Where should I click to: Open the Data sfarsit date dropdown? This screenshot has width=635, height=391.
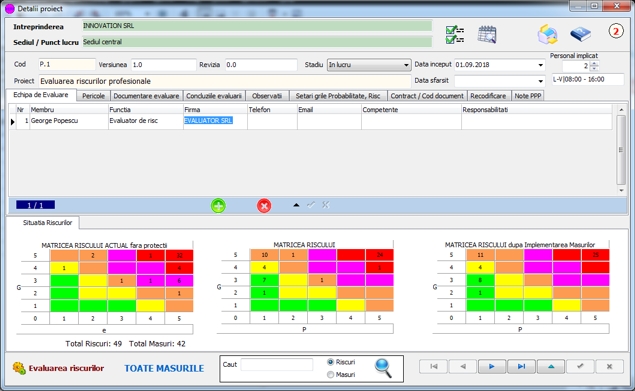[x=540, y=81]
